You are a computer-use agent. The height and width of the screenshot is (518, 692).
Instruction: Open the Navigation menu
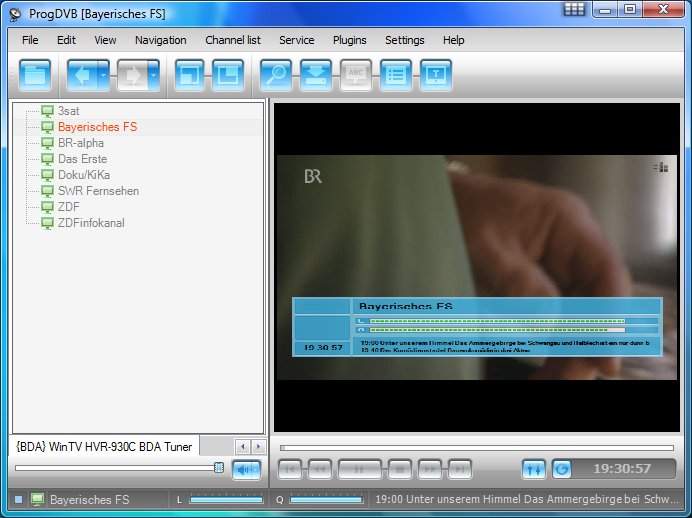(161, 40)
